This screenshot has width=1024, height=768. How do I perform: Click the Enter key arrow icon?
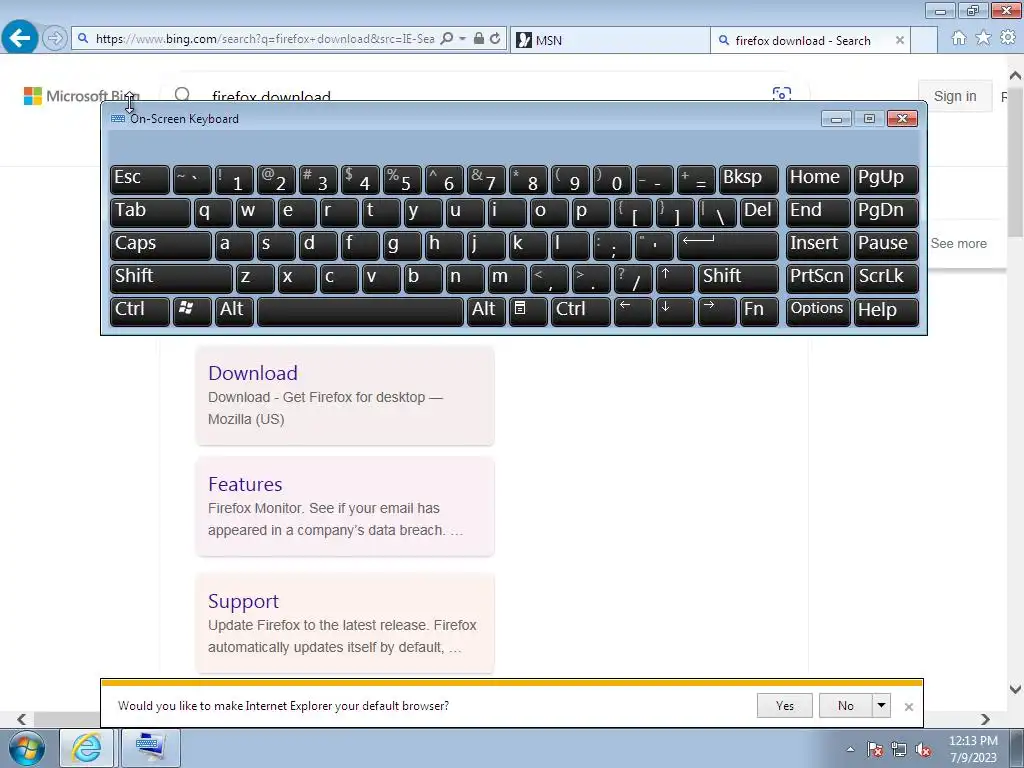pyautogui.click(x=728, y=244)
